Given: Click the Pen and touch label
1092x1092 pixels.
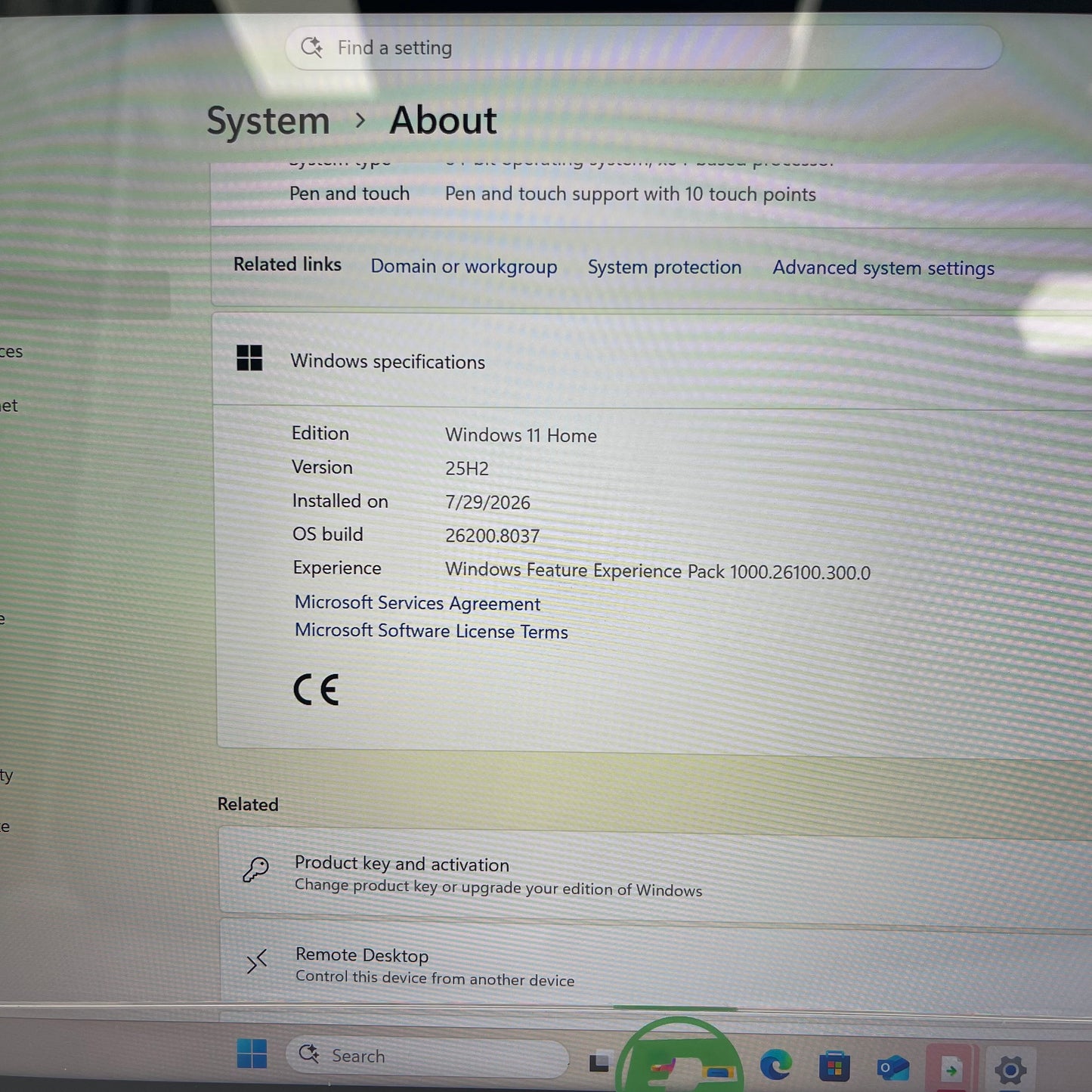Looking at the screenshot, I should 349,193.
